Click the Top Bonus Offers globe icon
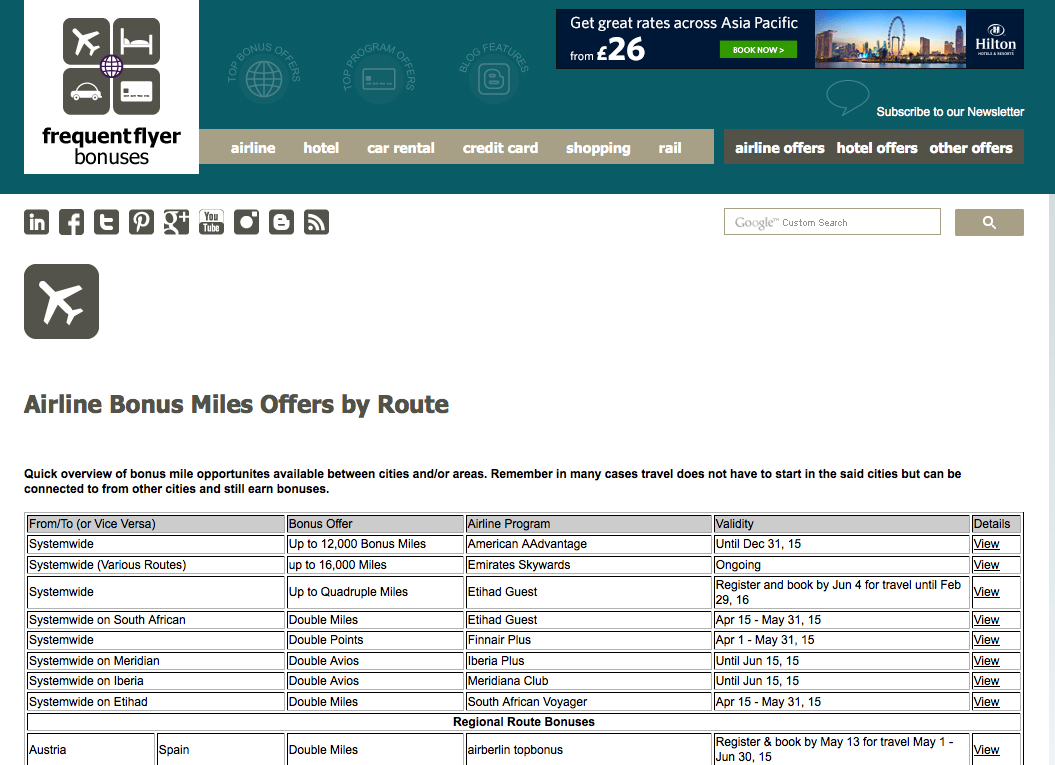Viewport: 1055px width, 765px height. coord(264,73)
